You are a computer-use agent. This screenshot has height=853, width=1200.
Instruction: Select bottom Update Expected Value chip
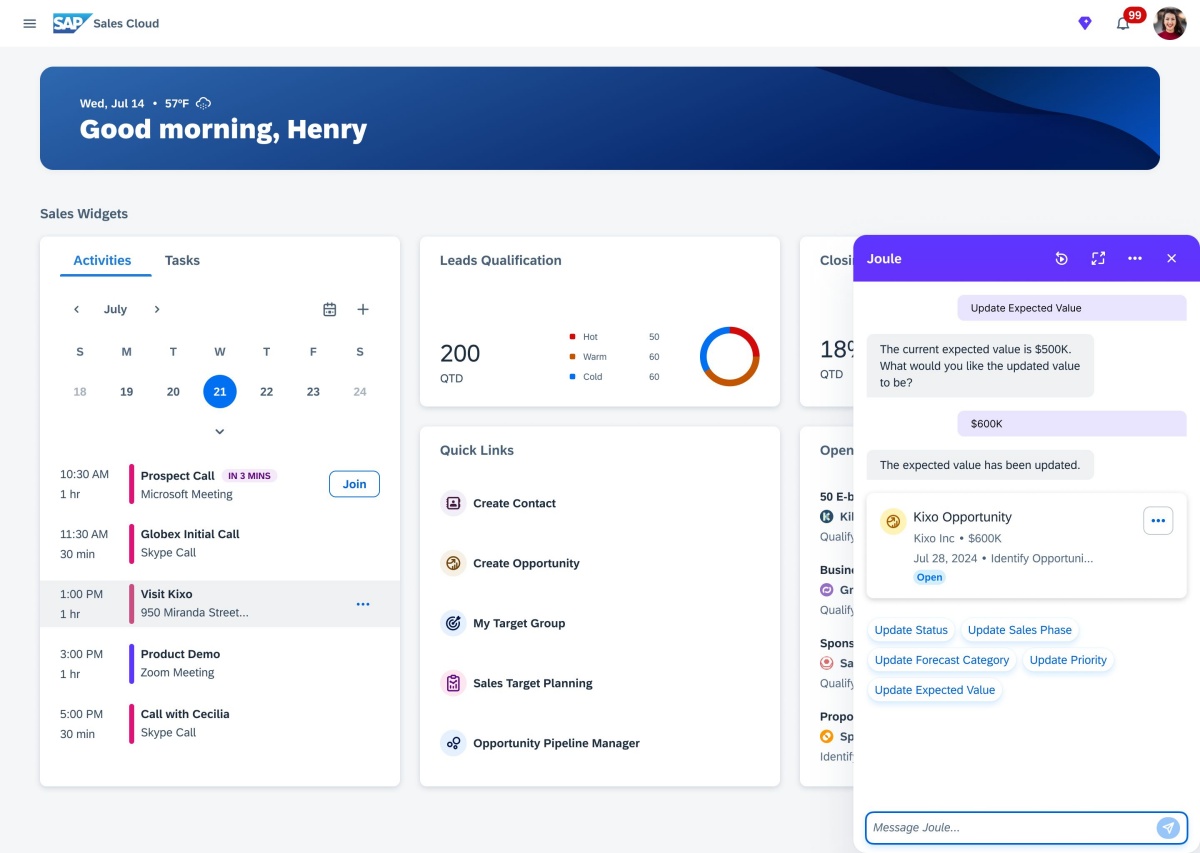(935, 690)
